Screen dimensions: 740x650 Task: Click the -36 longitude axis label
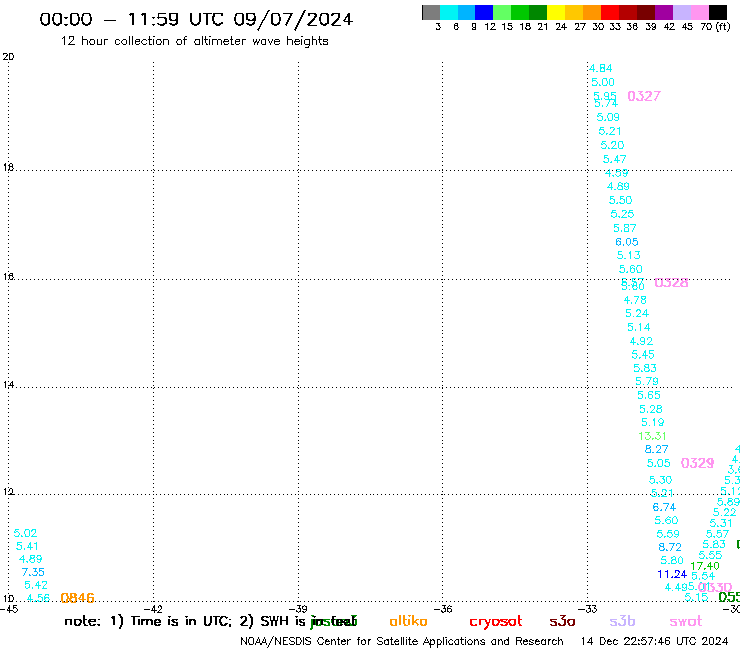(443, 609)
